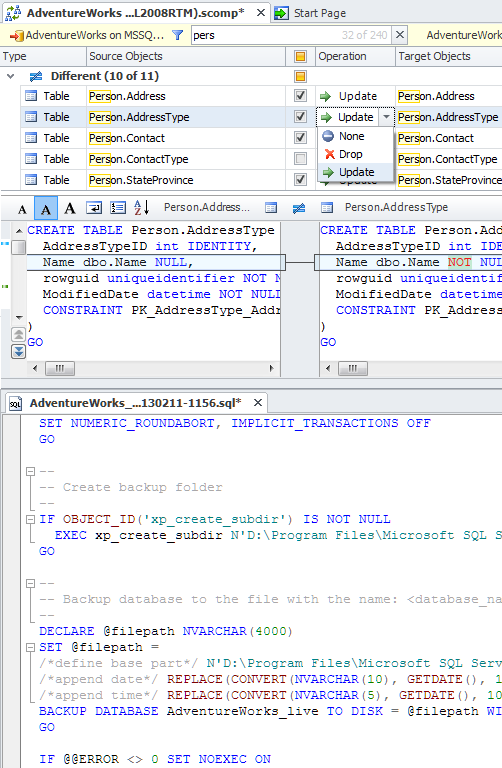Close the AdventureWorks .sql tab
The width and height of the screenshot is (502, 768).
click(258, 403)
